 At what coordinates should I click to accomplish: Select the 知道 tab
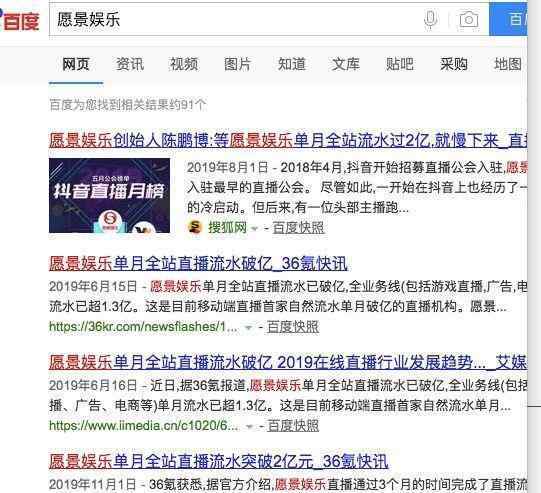[x=292, y=65]
